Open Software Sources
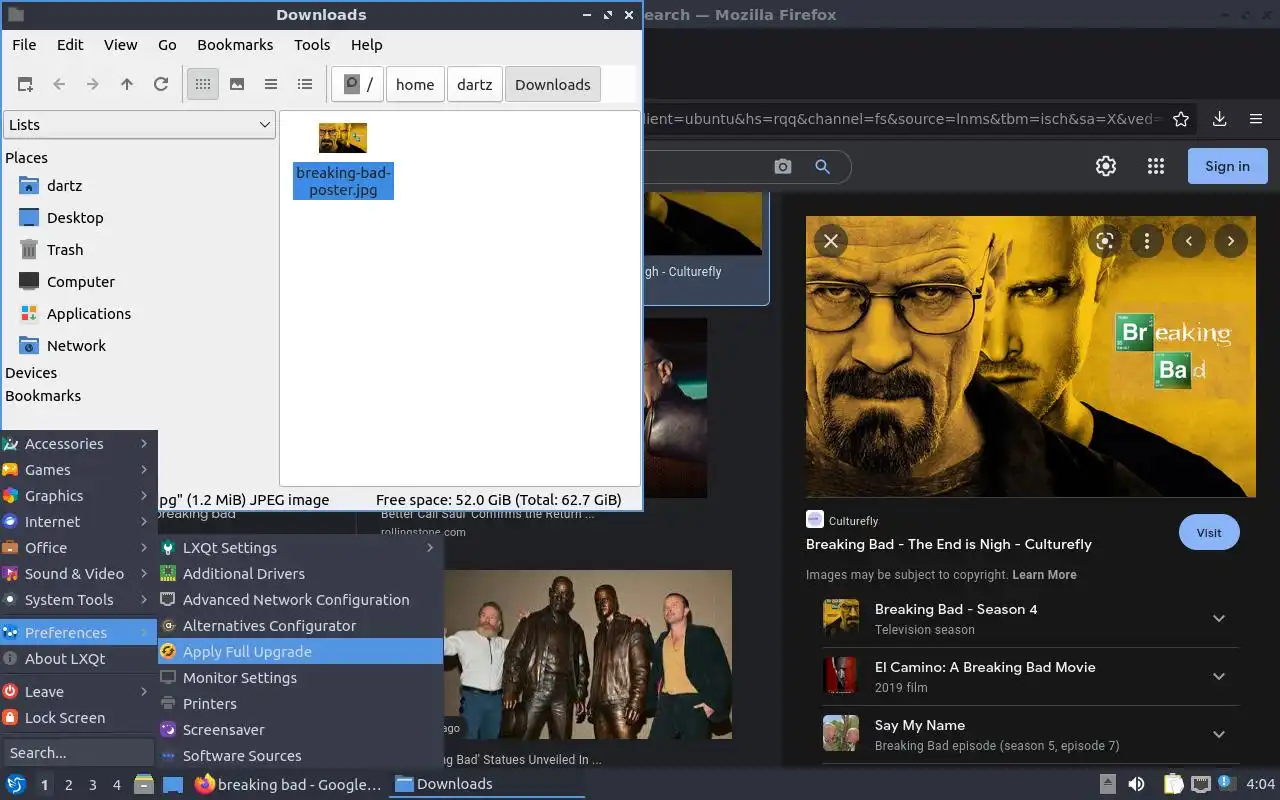Image resolution: width=1280 pixels, height=800 pixels. (x=300, y=756)
